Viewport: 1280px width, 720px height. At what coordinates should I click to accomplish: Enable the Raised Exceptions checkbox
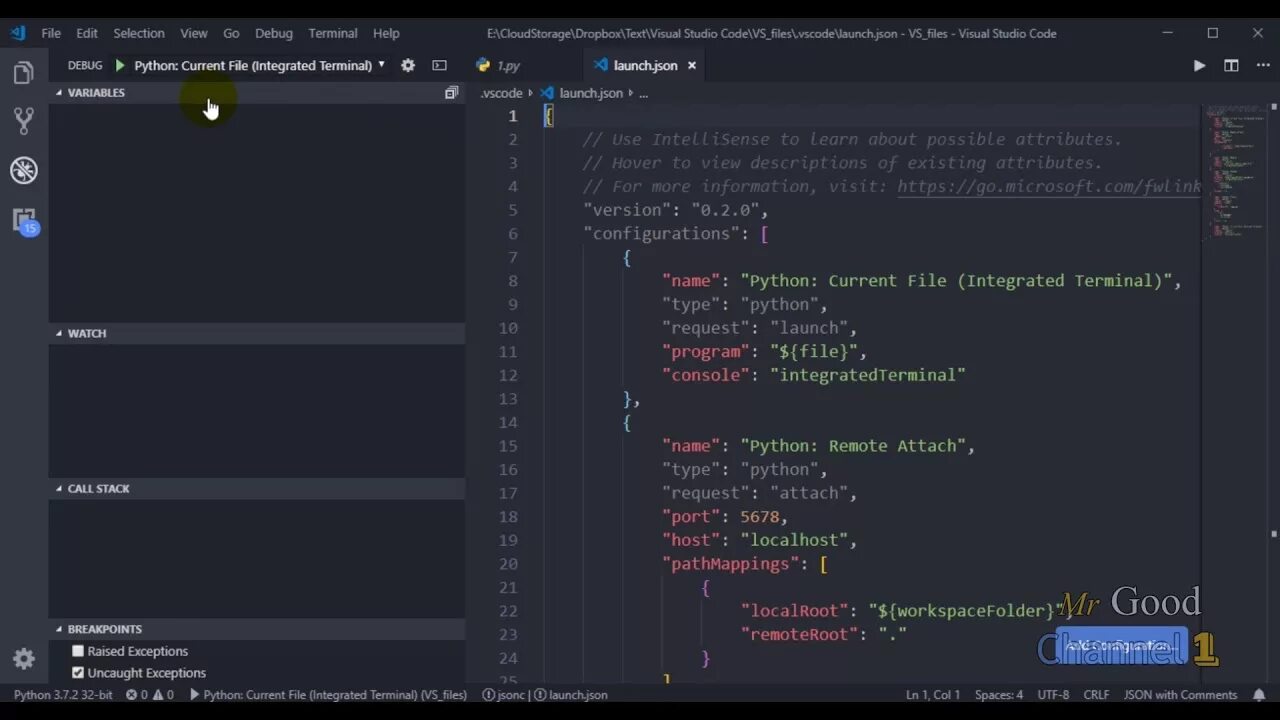78,651
